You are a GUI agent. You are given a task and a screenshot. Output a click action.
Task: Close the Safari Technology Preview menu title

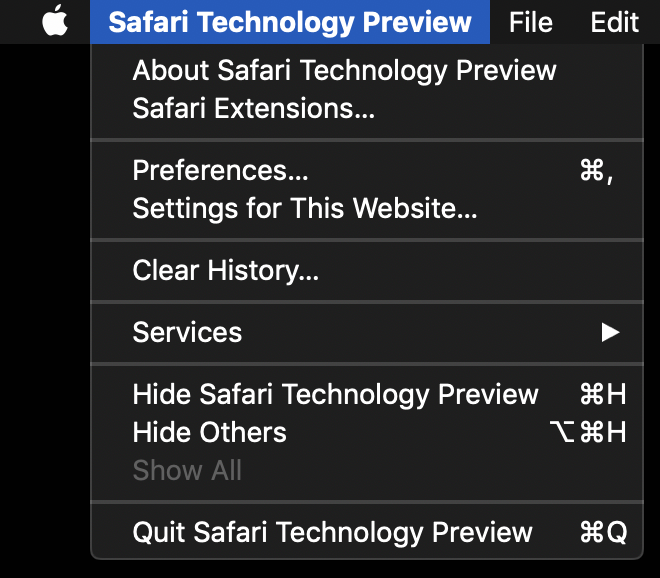coord(290,22)
